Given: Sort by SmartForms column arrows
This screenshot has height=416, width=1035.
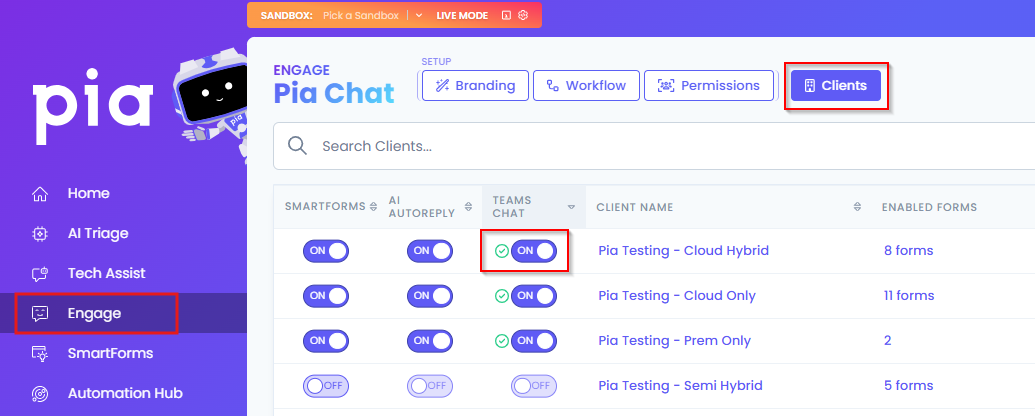Looking at the screenshot, I should click(374, 207).
